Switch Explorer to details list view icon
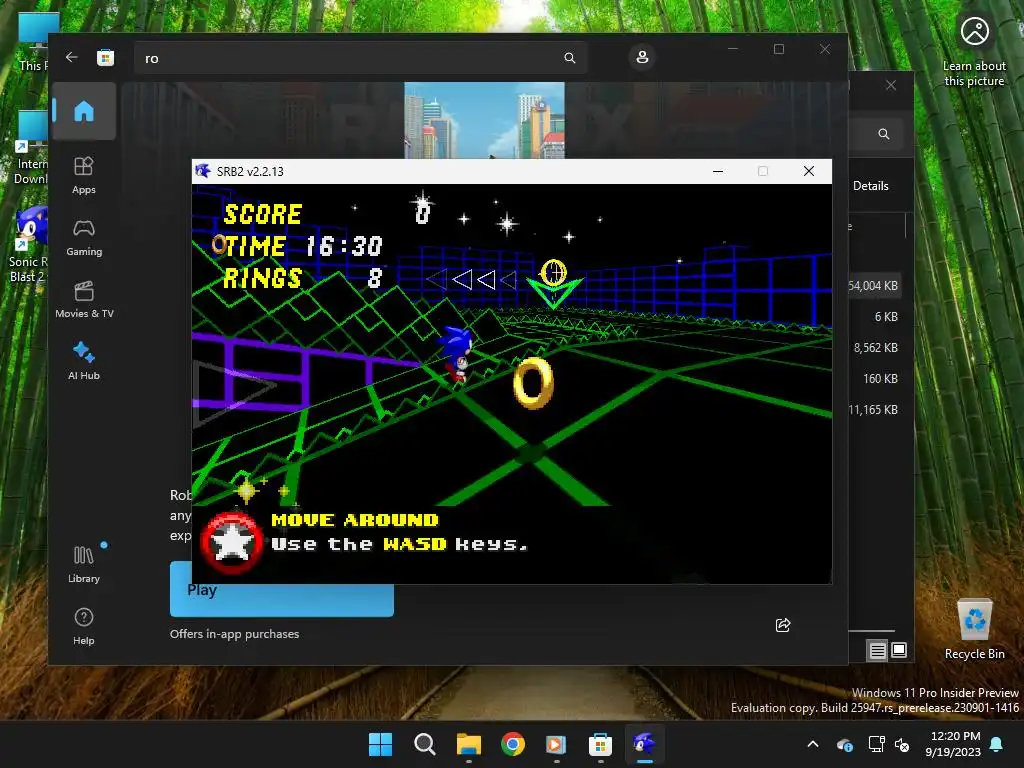 [x=877, y=650]
